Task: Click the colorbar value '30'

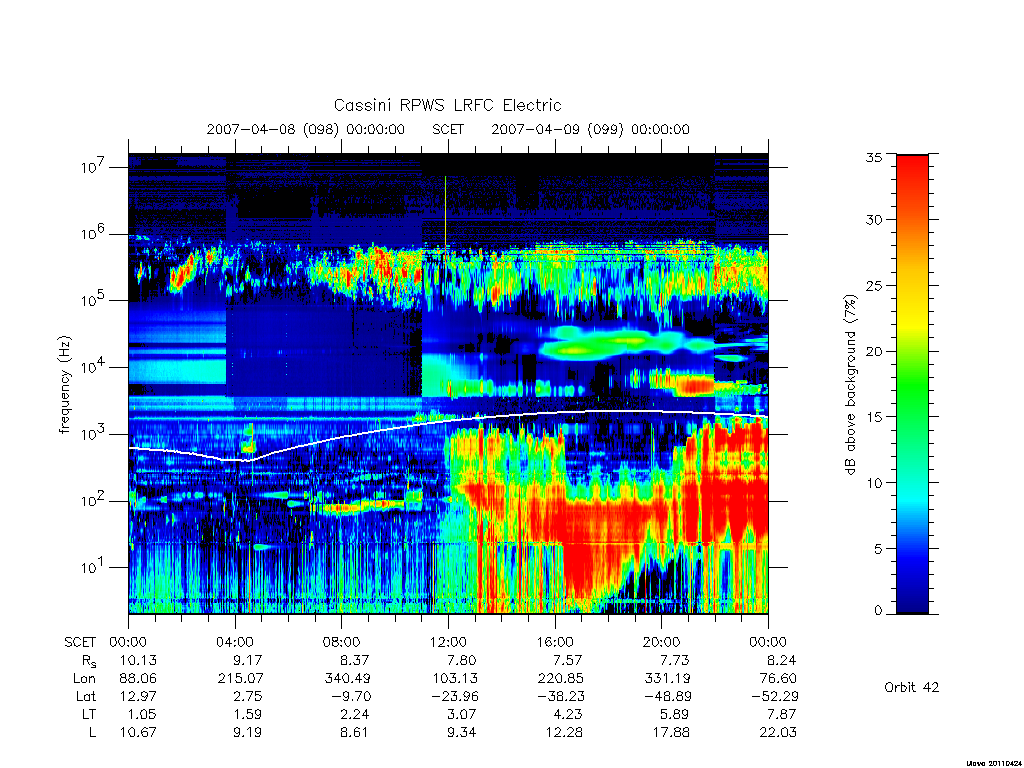Action: tap(874, 219)
